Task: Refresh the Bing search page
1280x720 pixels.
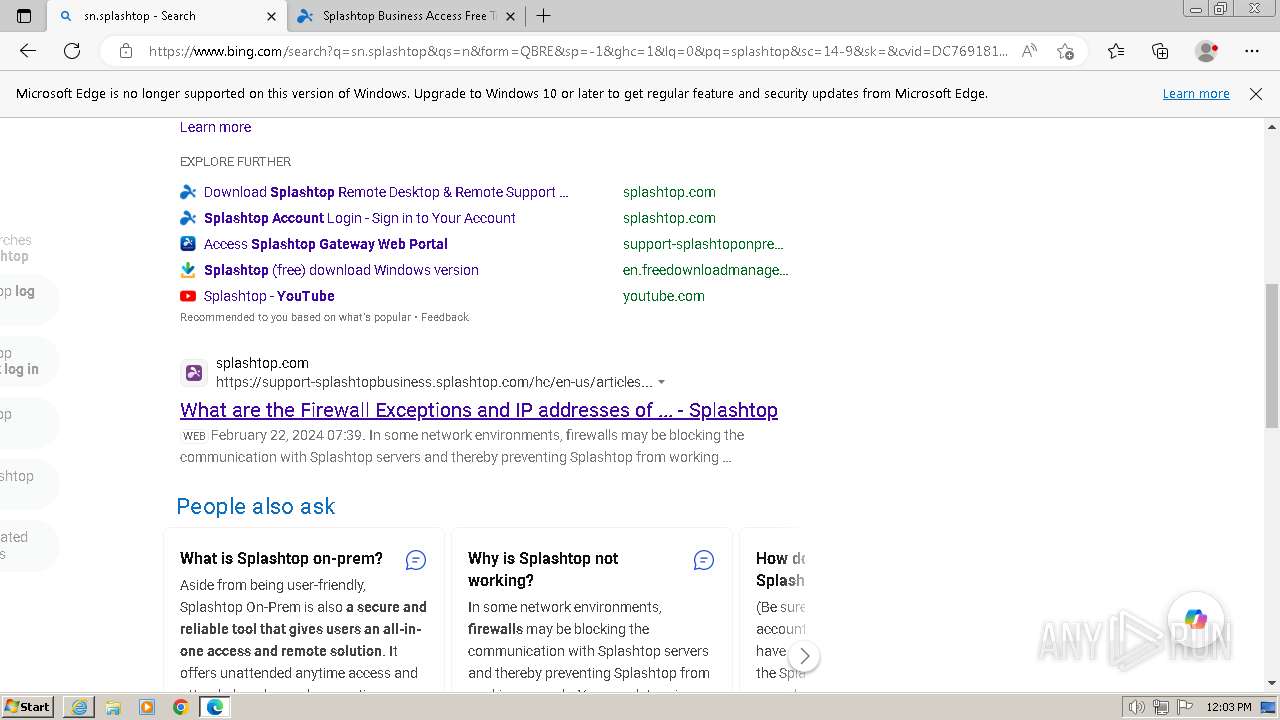Action: (x=72, y=51)
